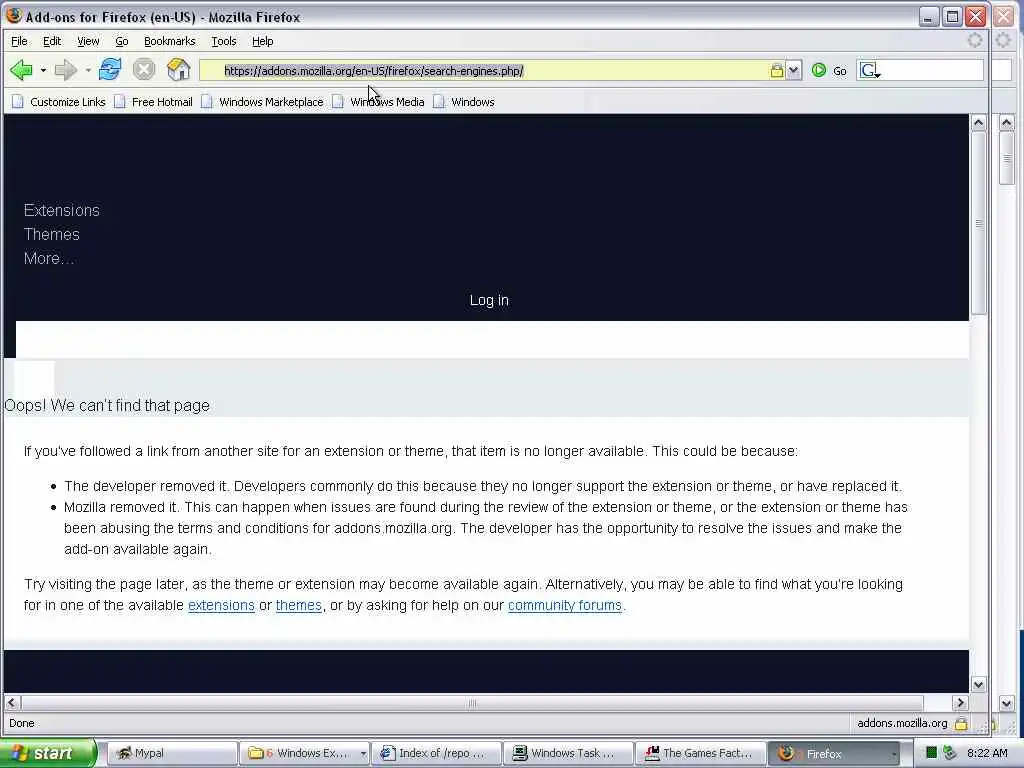1024x768 pixels.
Task: Click the page scrollbar down arrow
Action: coord(978,684)
